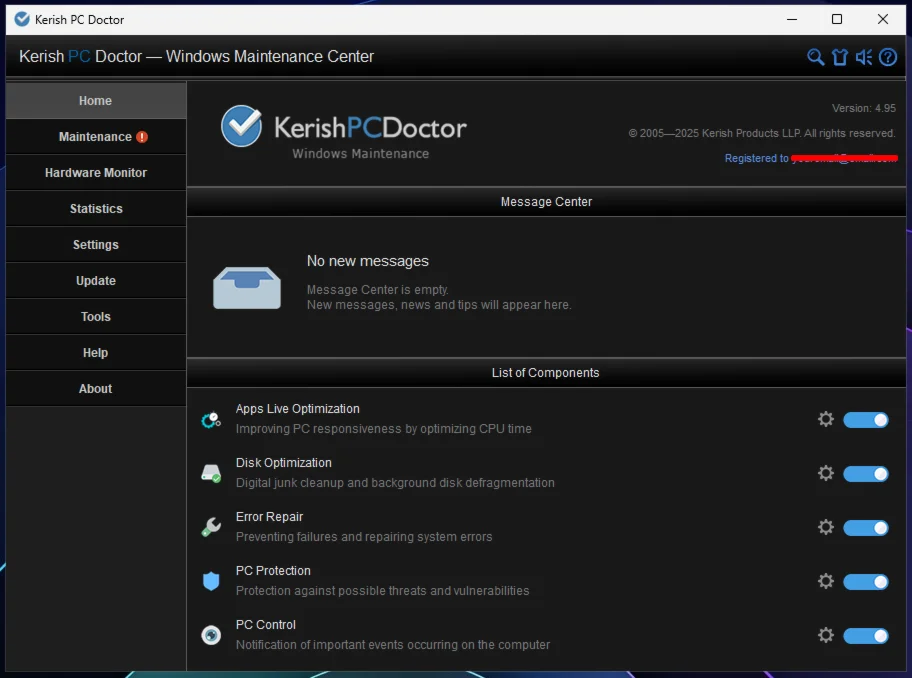Viewport: 912px width, 678px height.
Task: Maximize the Kerish PC Doctor window
Action: click(836, 19)
